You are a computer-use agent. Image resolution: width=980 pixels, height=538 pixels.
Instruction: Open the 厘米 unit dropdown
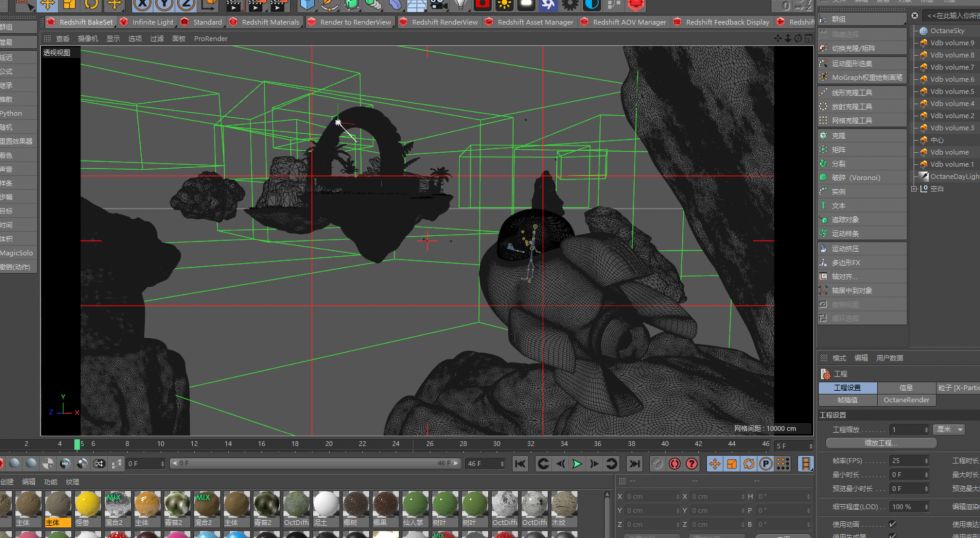(x=949, y=429)
